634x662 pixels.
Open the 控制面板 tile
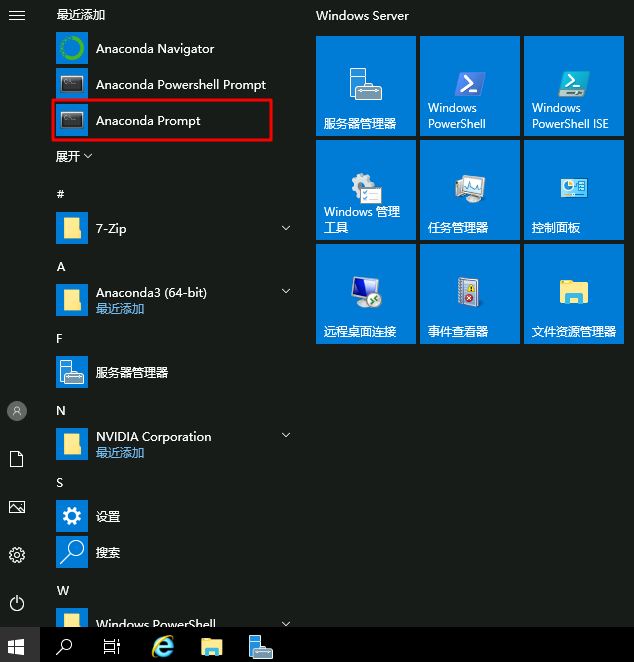[x=574, y=190]
